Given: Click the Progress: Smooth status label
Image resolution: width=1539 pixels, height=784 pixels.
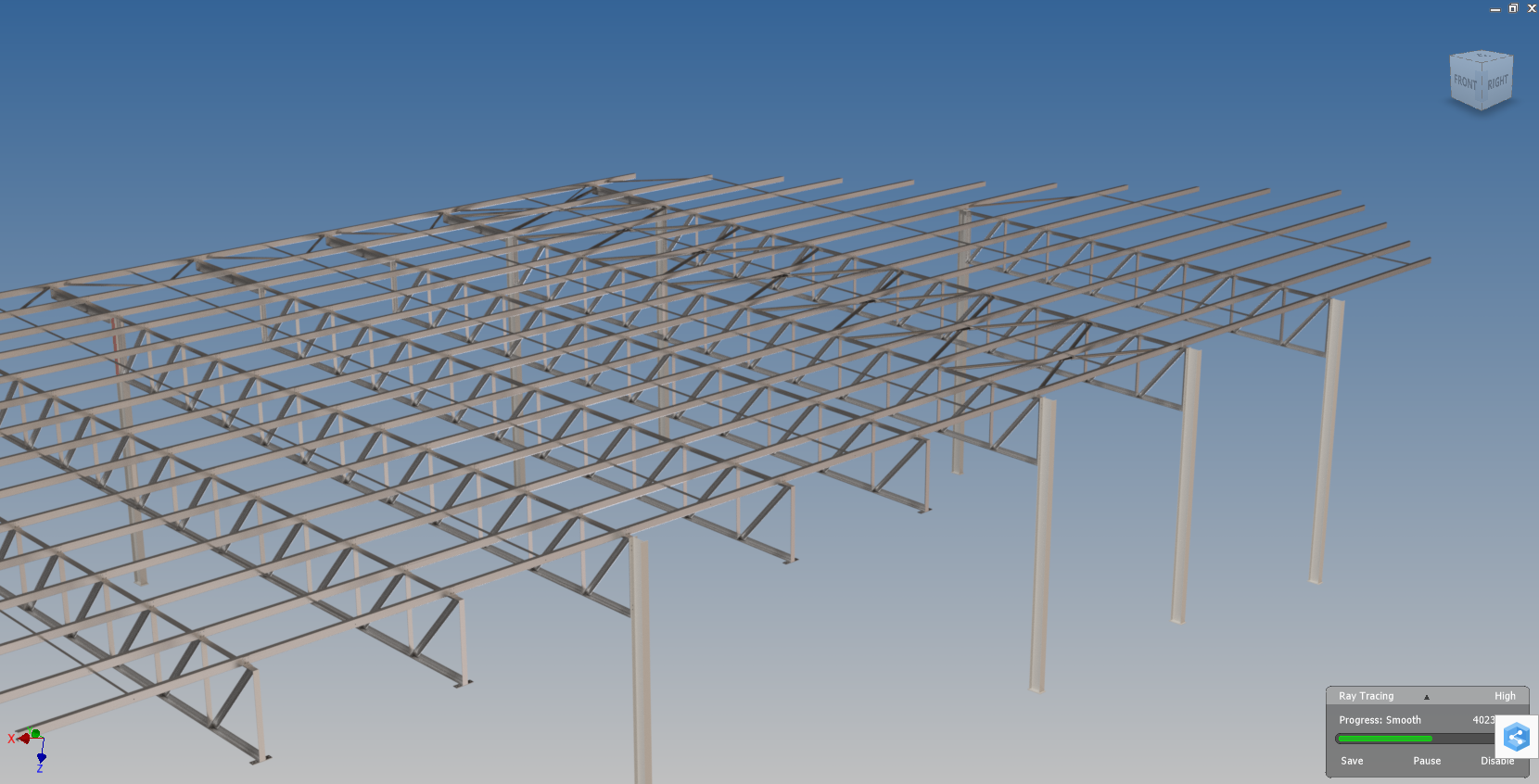Looking at the screenshot, I should click(1380, 720).
